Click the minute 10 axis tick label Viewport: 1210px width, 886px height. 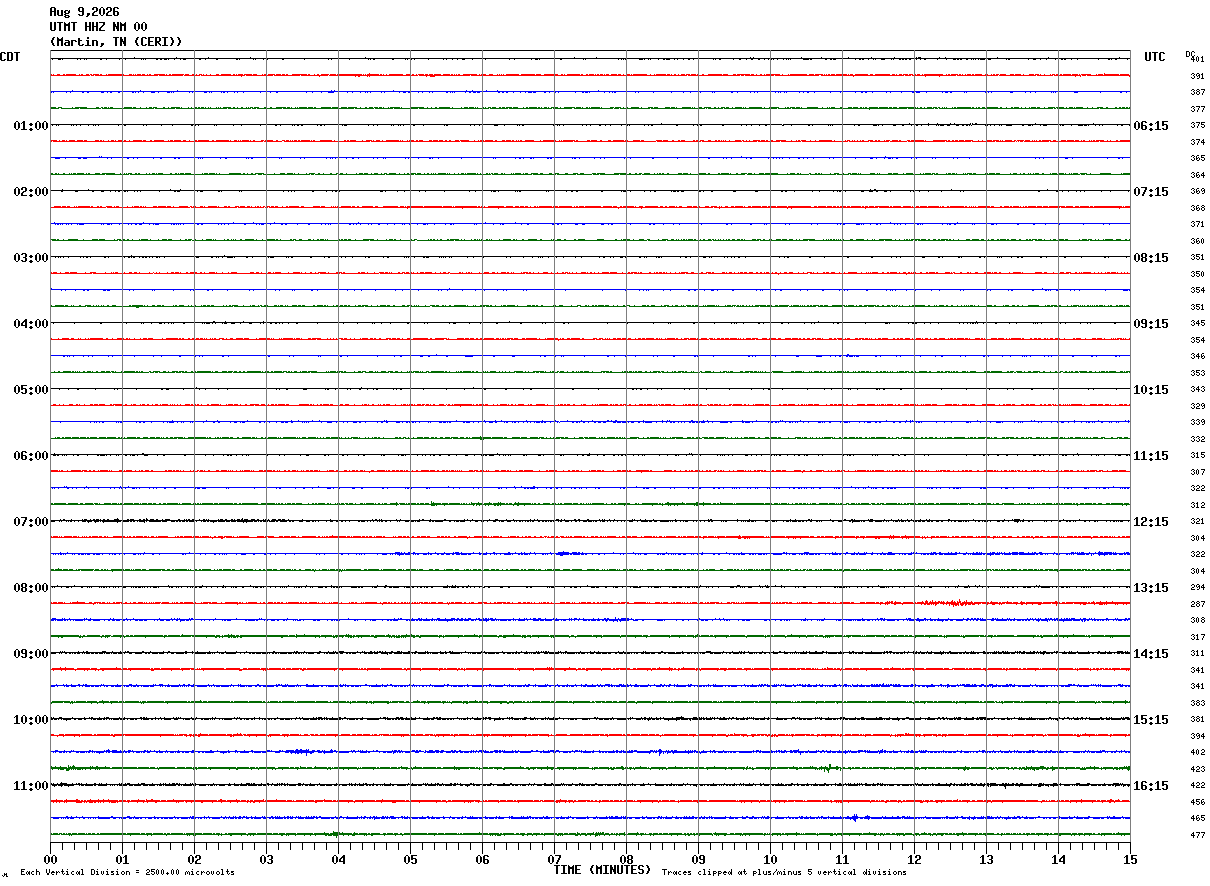click(x=770, y=859)
